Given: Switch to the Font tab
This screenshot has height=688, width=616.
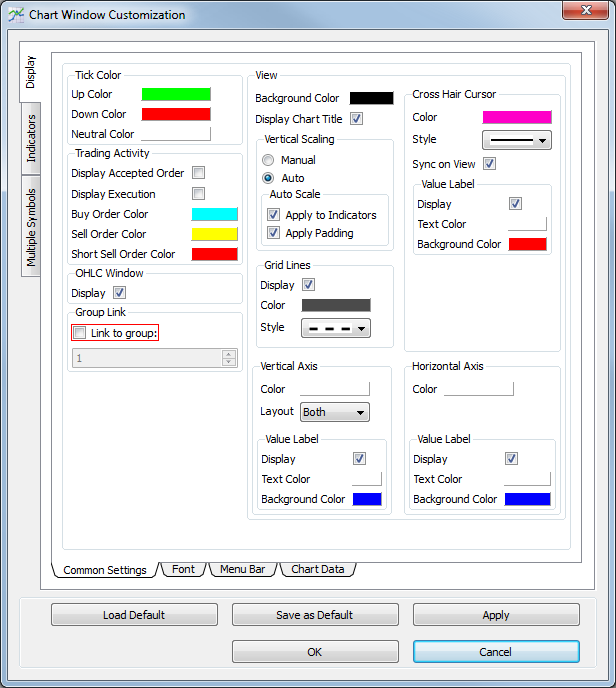Looking at the screenshot, I should (x=183, y=569).
